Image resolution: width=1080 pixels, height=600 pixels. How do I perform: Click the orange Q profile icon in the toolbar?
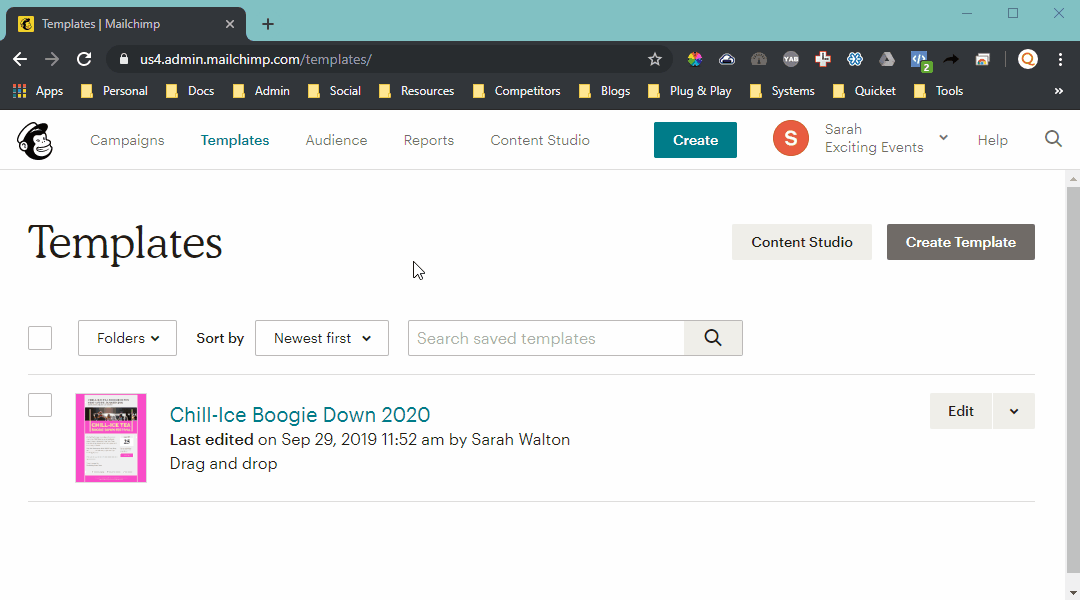[1028, 59]
